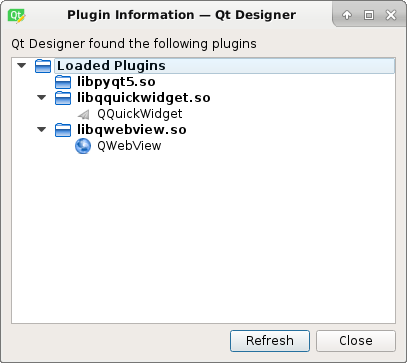Click the Qt Designer logo in the title bar
407x363 pixels.
click(17, 15)
